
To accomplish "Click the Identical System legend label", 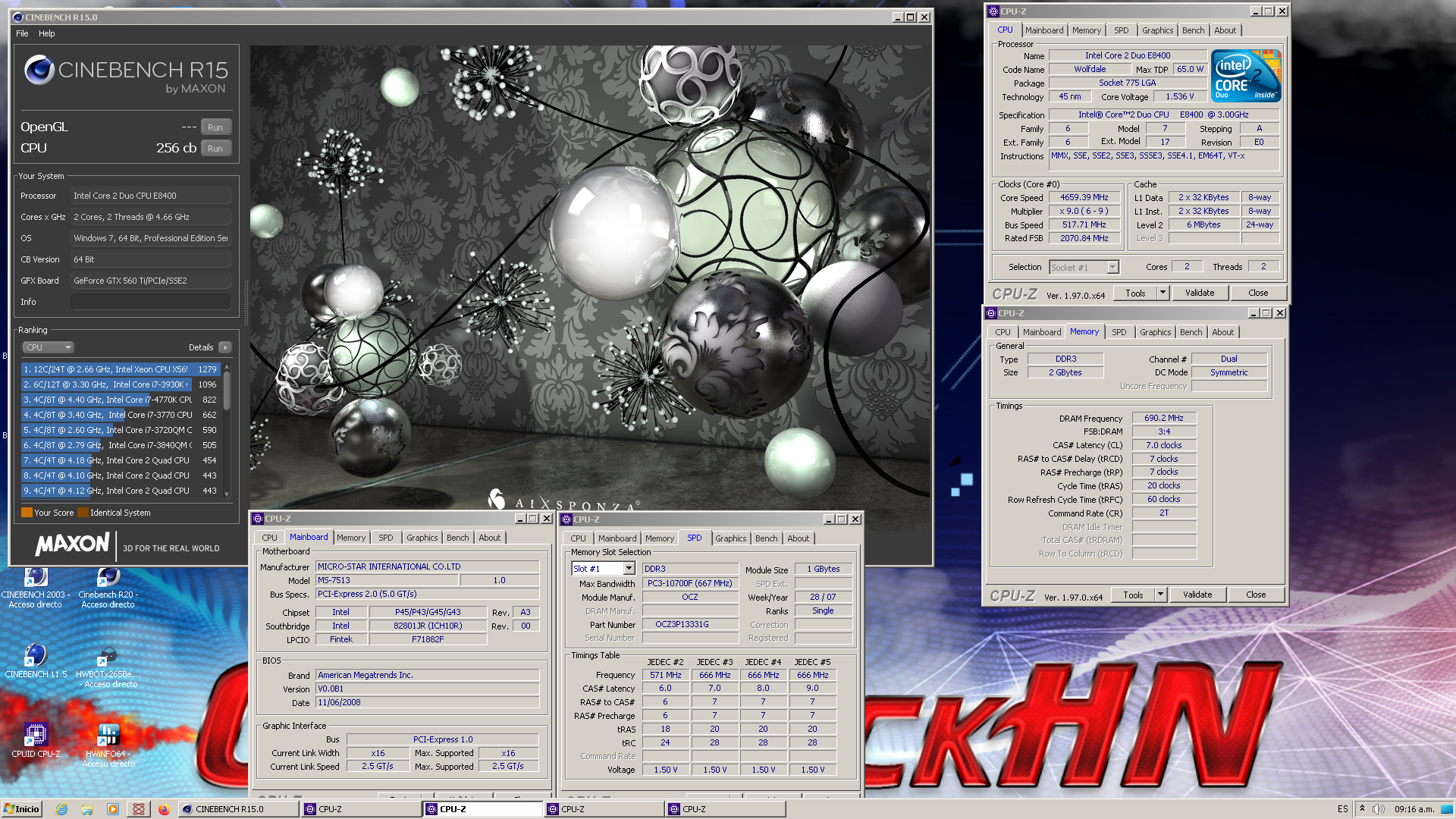I will [121, 513].
